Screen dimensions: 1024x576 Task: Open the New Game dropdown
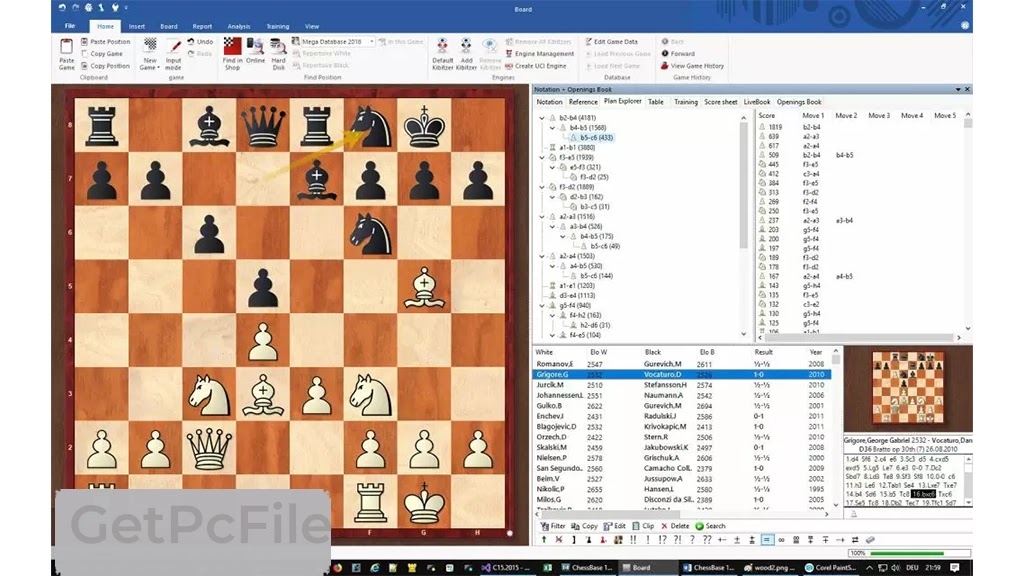pyautogui.click(x=150, y=54)
